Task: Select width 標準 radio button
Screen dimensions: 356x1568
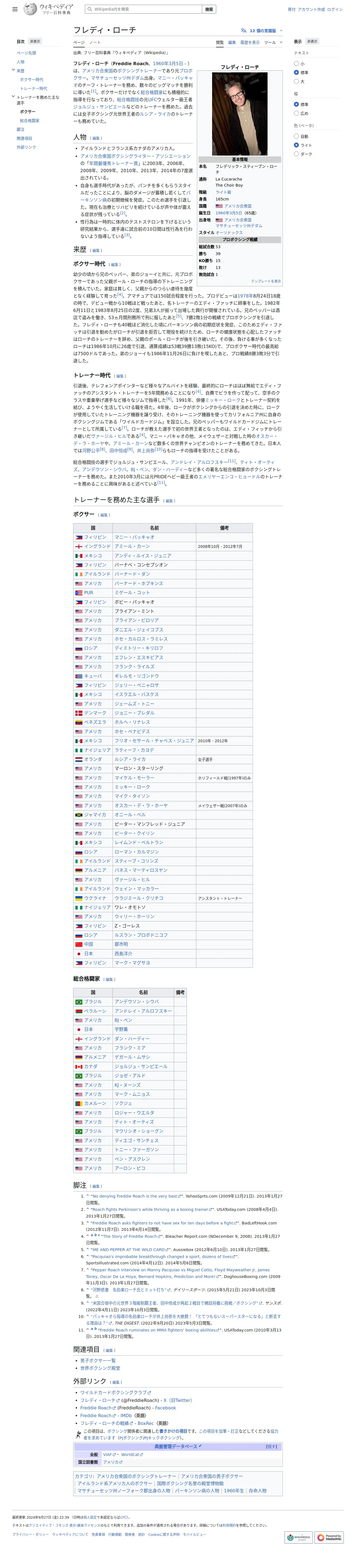Action: point(296,104)
